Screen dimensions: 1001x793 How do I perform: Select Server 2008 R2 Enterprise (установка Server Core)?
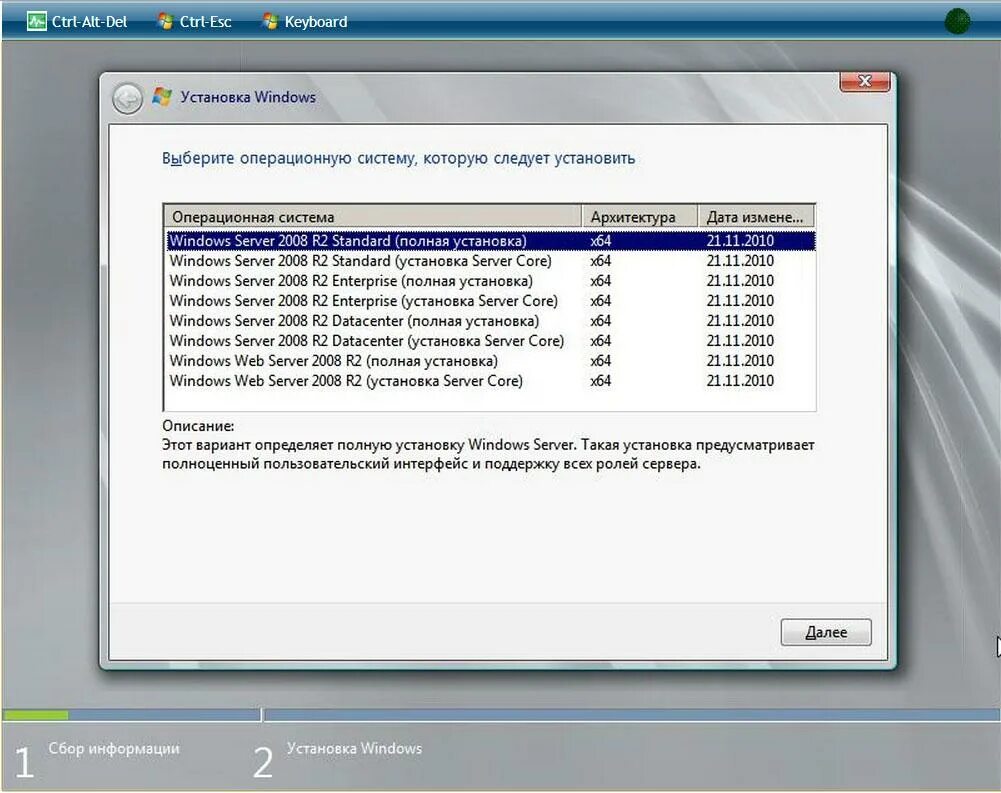[x=490, y=301]
